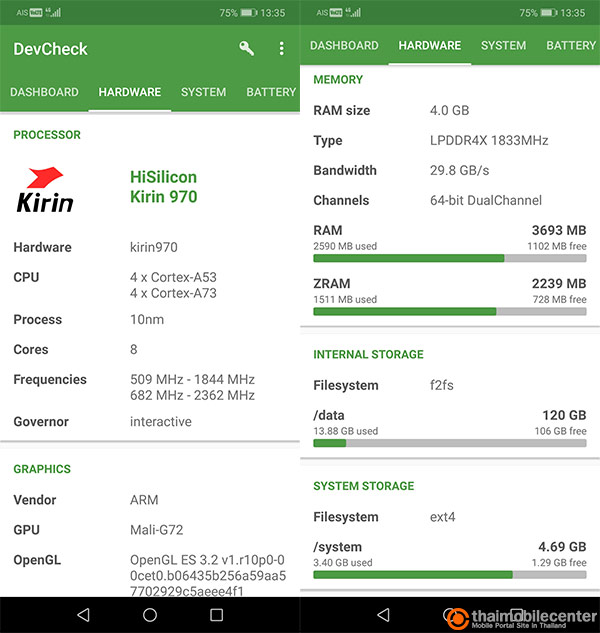Tap the 1102 MB free label
Viewport: 600px width, 633px height.
[x=557, y=246]
